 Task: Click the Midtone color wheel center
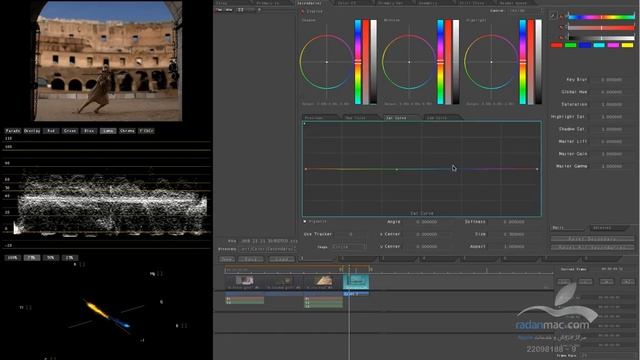[409, 62]
